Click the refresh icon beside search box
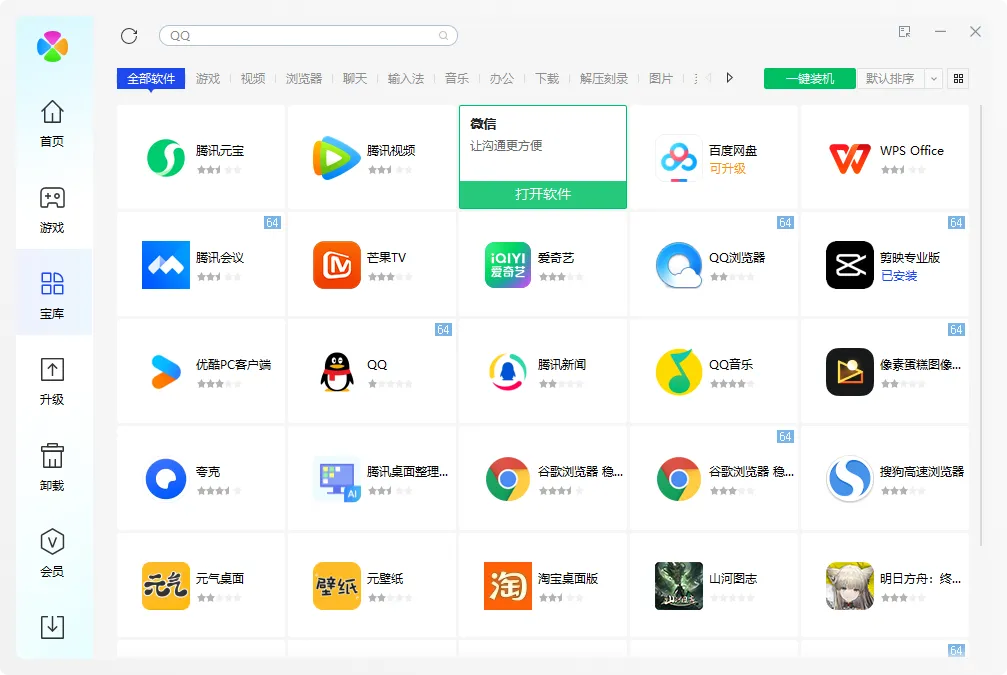This screenshot has width=1007, height=675. coord(129,36)
